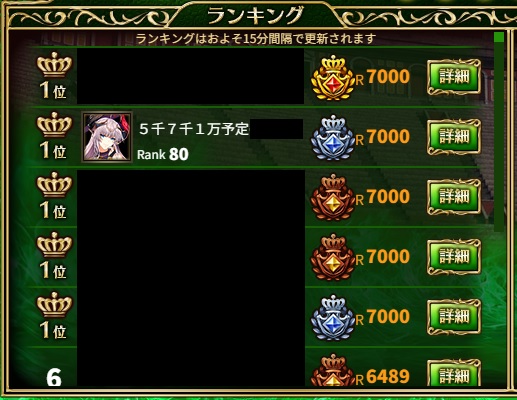The width and height of the screenshot is (517, 400).
Task: Click the fourth row bronze crest badge
Action: (x=332, y=257)
